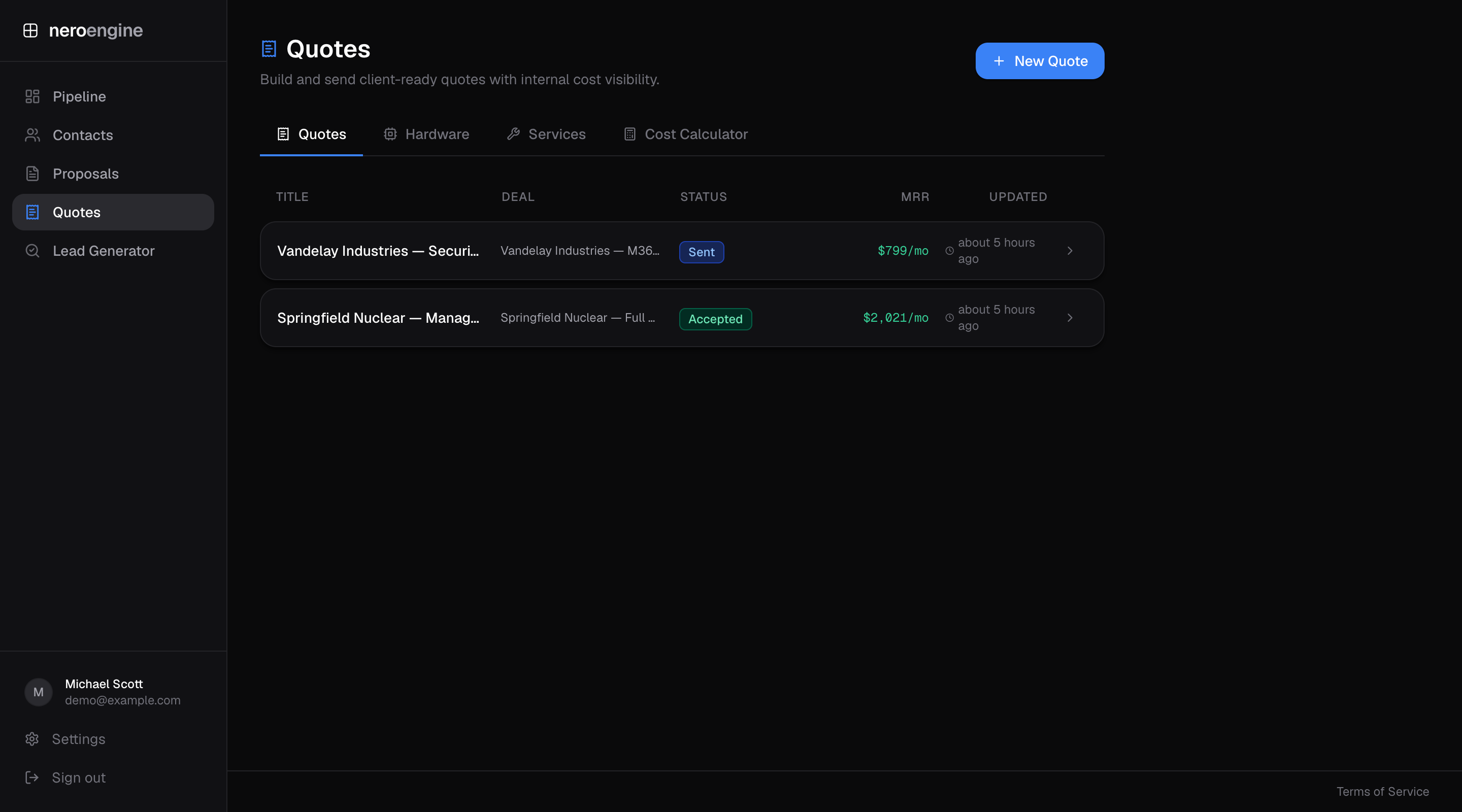Switch to the Quotes tab
Screen dimensions: 1462x812
311,134
